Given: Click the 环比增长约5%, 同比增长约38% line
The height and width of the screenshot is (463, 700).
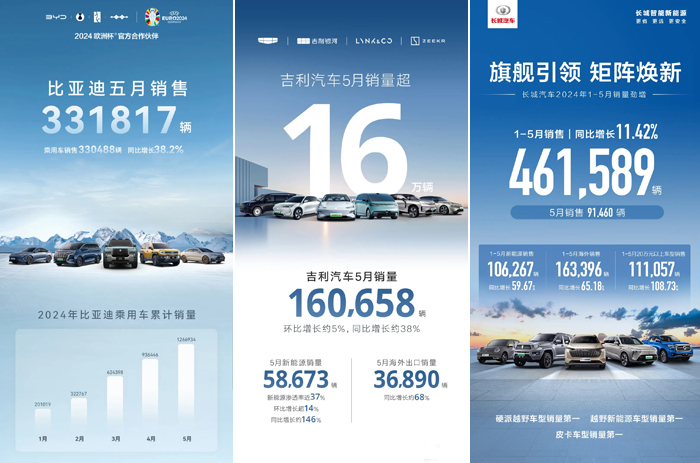Looking at the screenshot, I should (x=352, y=329).
